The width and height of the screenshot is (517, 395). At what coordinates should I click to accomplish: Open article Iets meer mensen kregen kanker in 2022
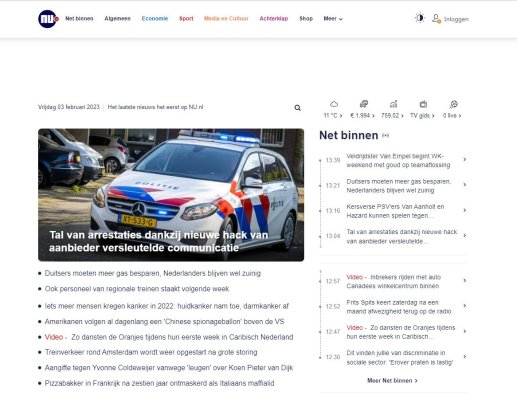167,306
